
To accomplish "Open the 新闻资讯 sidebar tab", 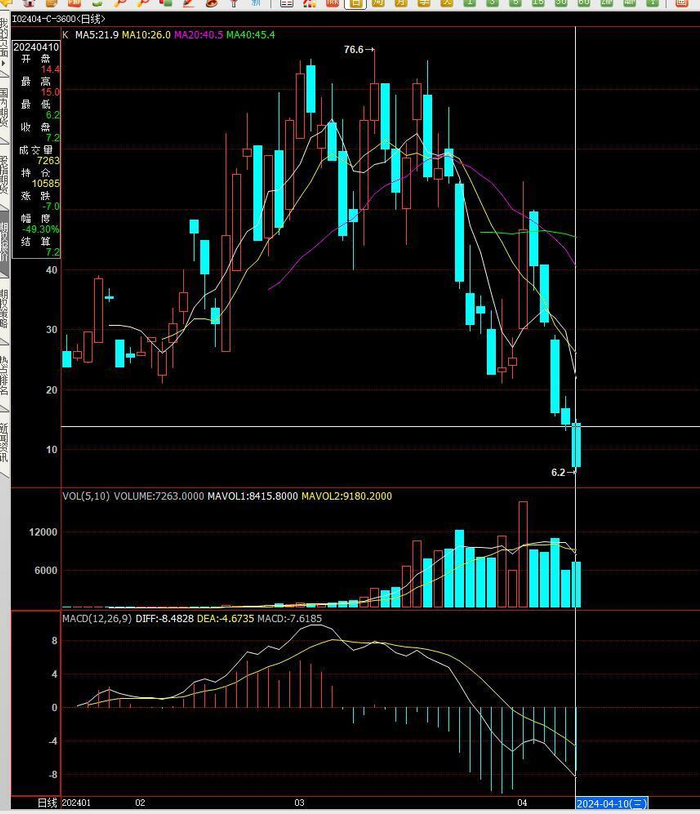I will (4, 443).
